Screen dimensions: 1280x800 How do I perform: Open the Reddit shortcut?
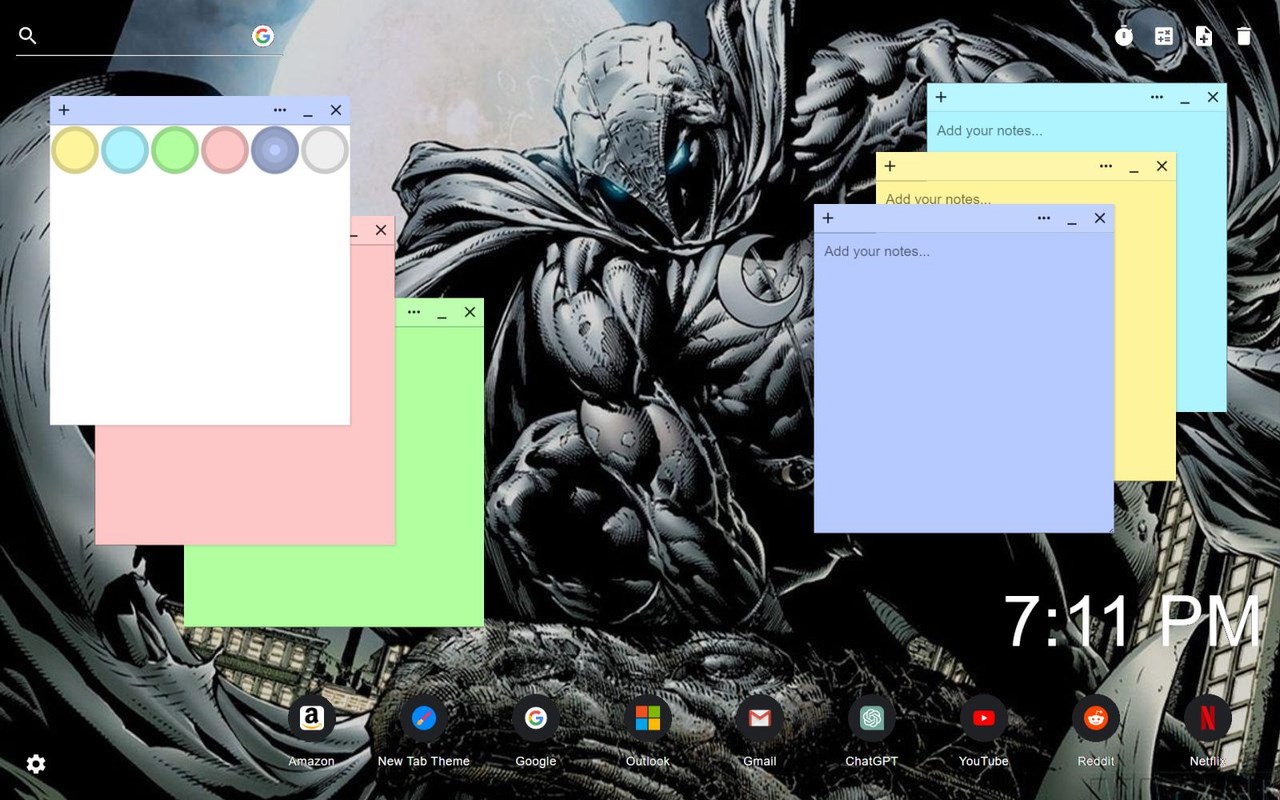1096,718
